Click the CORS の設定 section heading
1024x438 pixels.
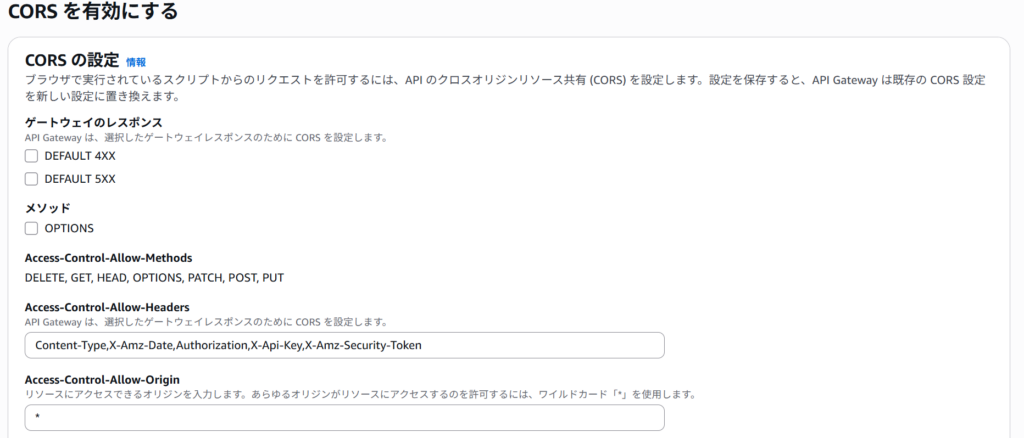(72, 61)
